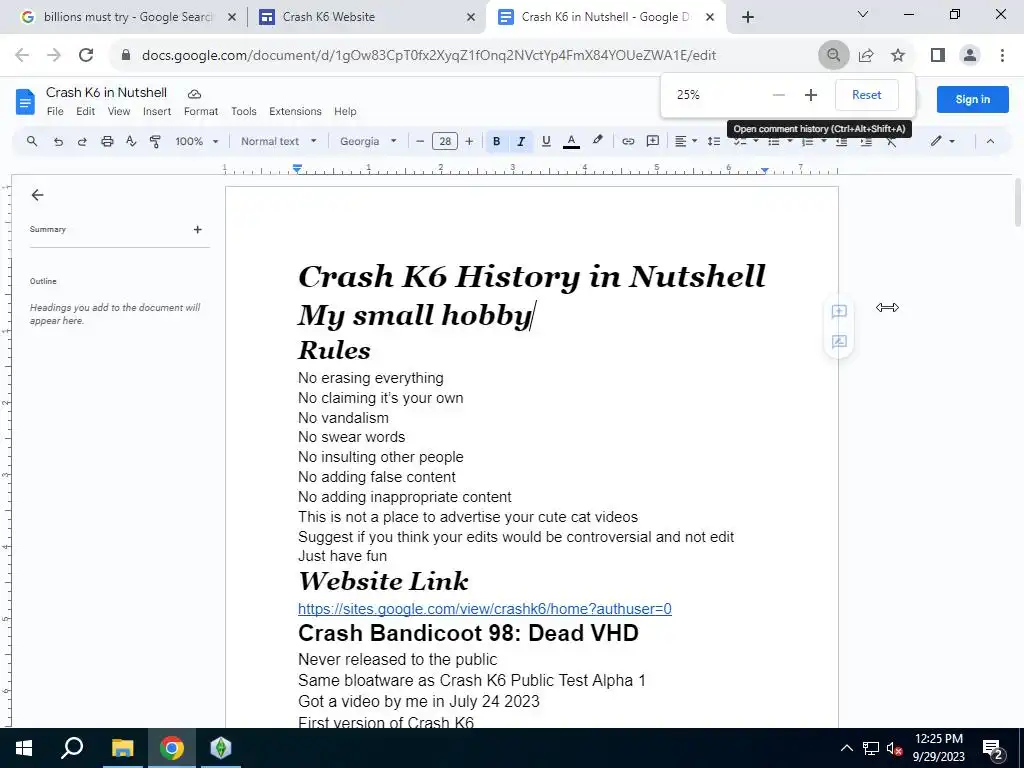Click the address bar URL

pyautogui.click(x=429, y=56)
